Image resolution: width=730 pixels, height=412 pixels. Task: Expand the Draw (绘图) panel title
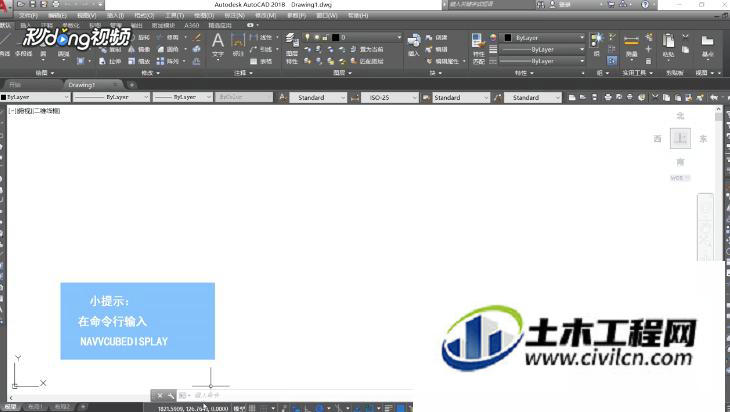(45, 73)
